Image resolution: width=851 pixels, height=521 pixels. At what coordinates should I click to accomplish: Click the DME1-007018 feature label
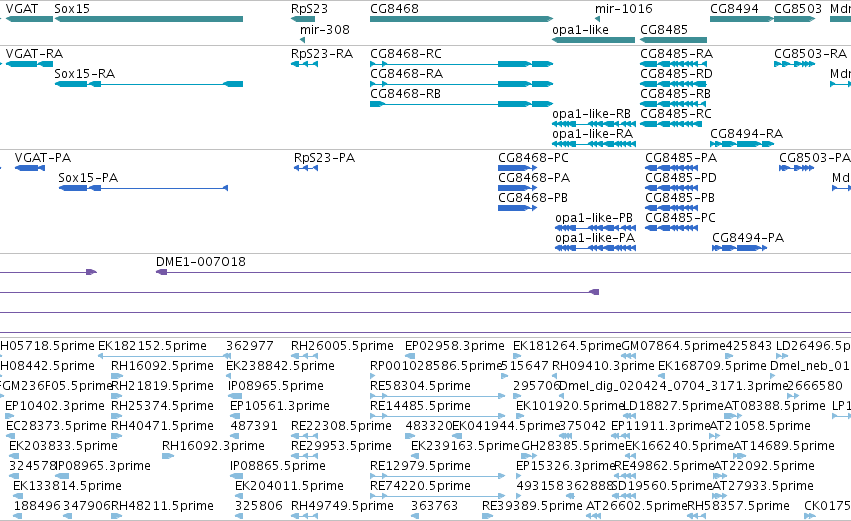point(201,262)
